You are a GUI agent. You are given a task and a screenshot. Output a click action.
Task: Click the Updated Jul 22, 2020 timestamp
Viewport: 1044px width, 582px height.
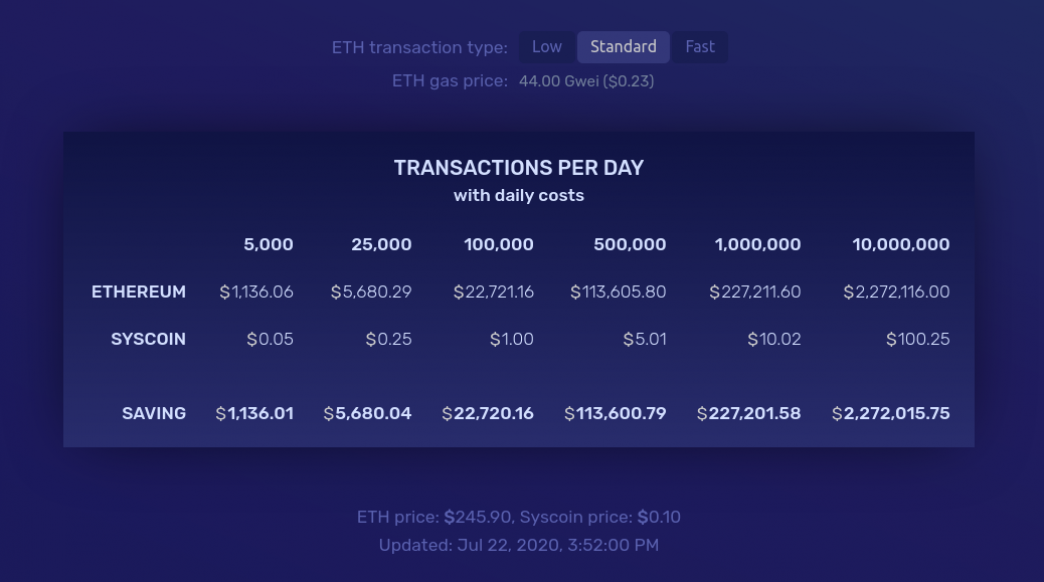(519, 545)
